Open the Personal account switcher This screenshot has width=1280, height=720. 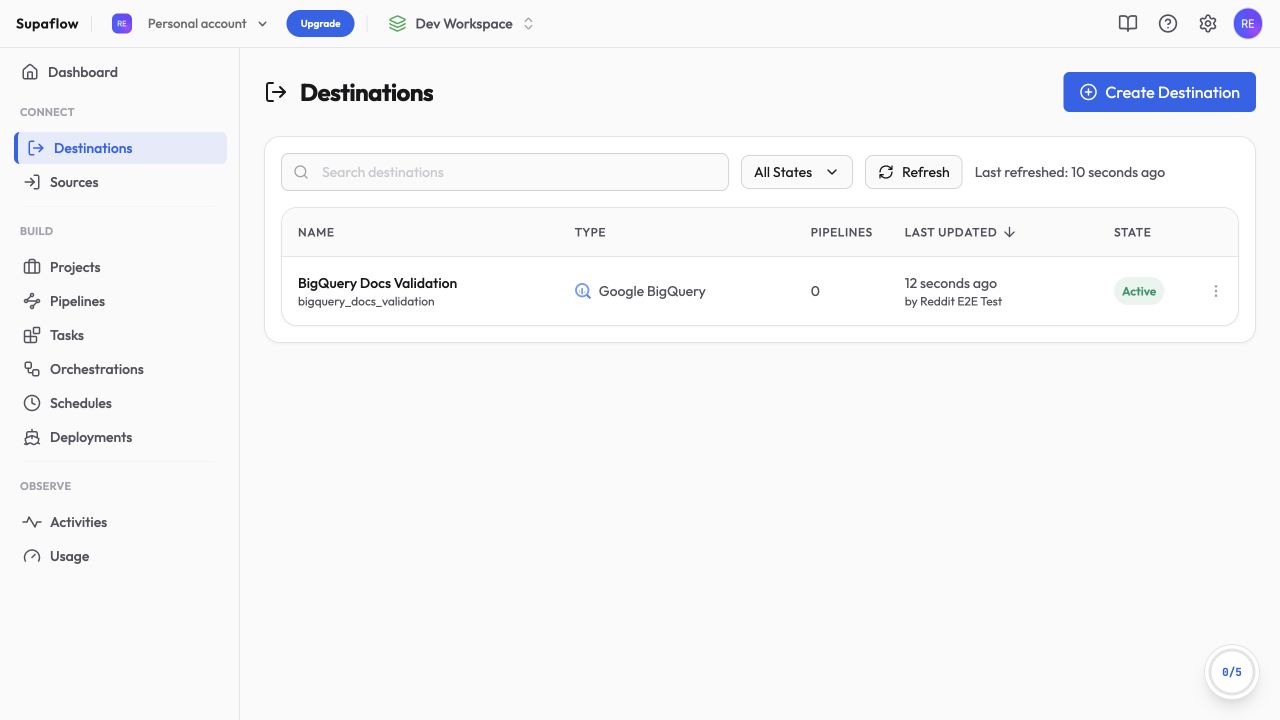[x=190, y=23]
